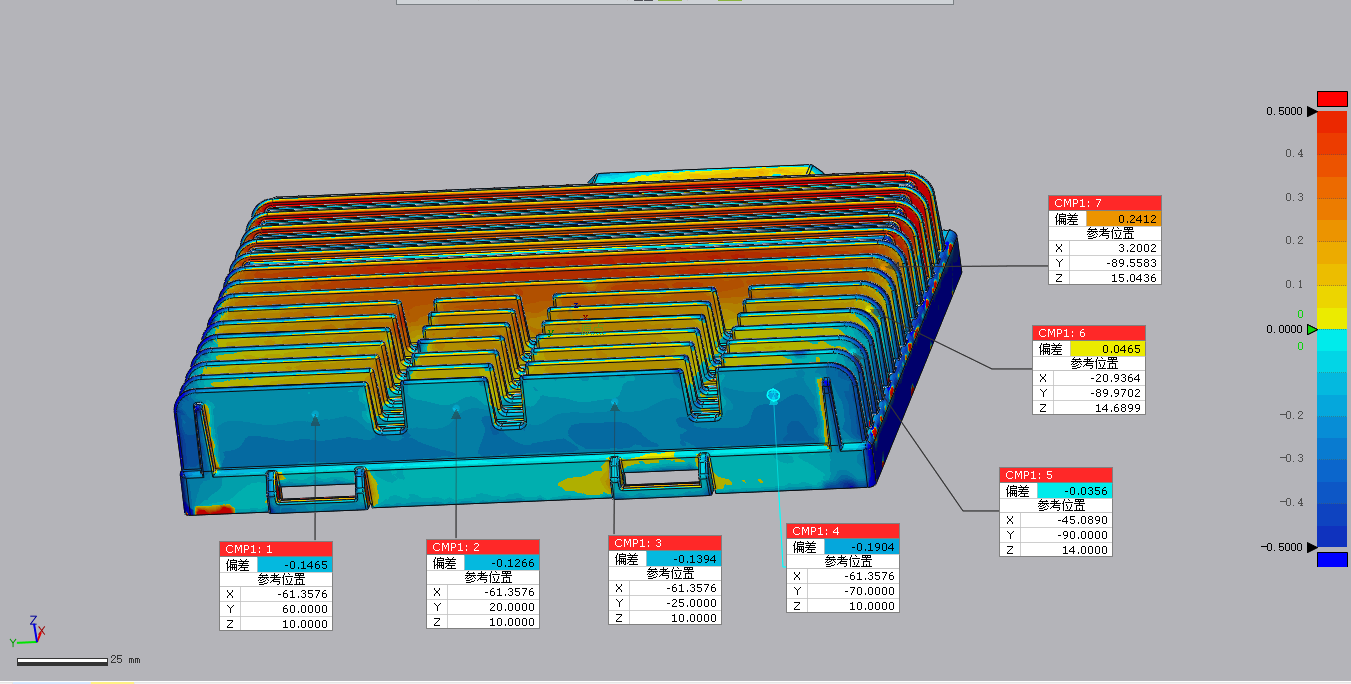The image size is (1351, 684).
Task: Select the CMP1: 2 annotation label
Action: tap(483, 547)
